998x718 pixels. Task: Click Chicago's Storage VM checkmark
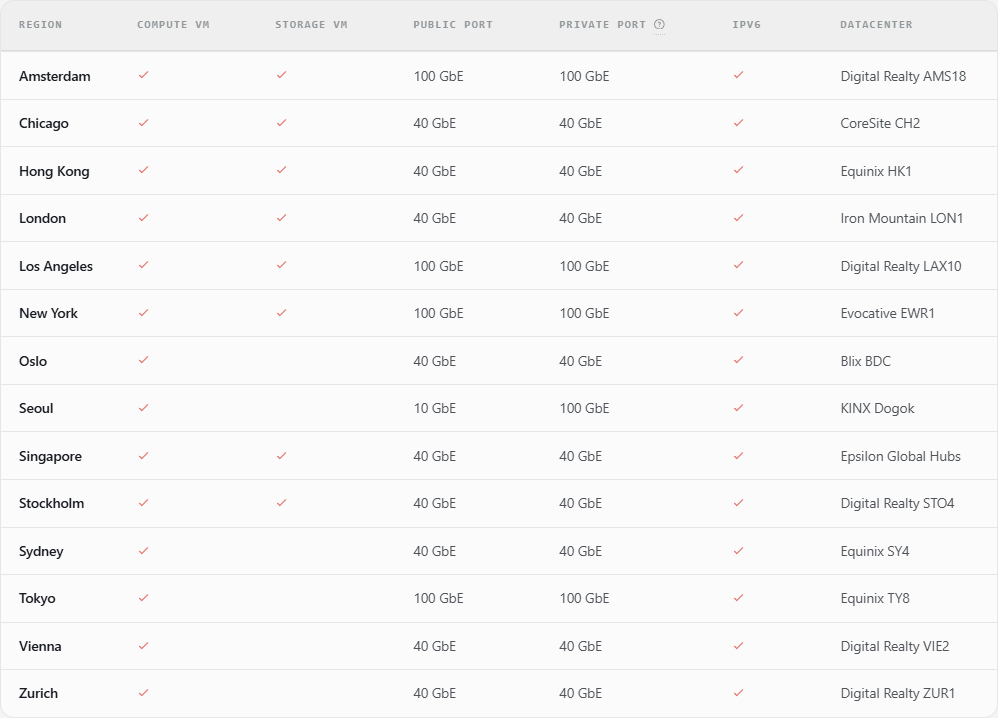282,123
